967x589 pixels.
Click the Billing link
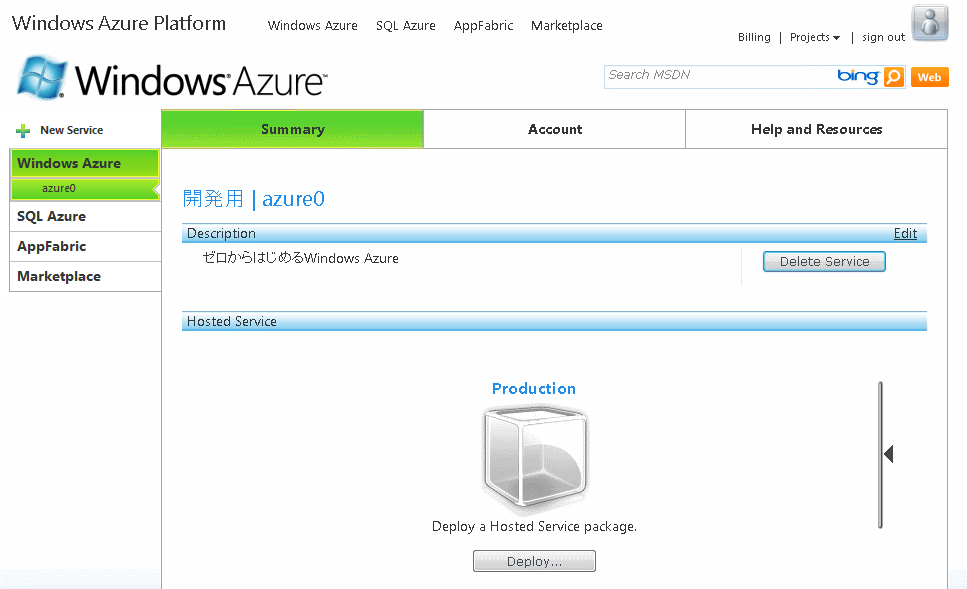tap(754, 37)
